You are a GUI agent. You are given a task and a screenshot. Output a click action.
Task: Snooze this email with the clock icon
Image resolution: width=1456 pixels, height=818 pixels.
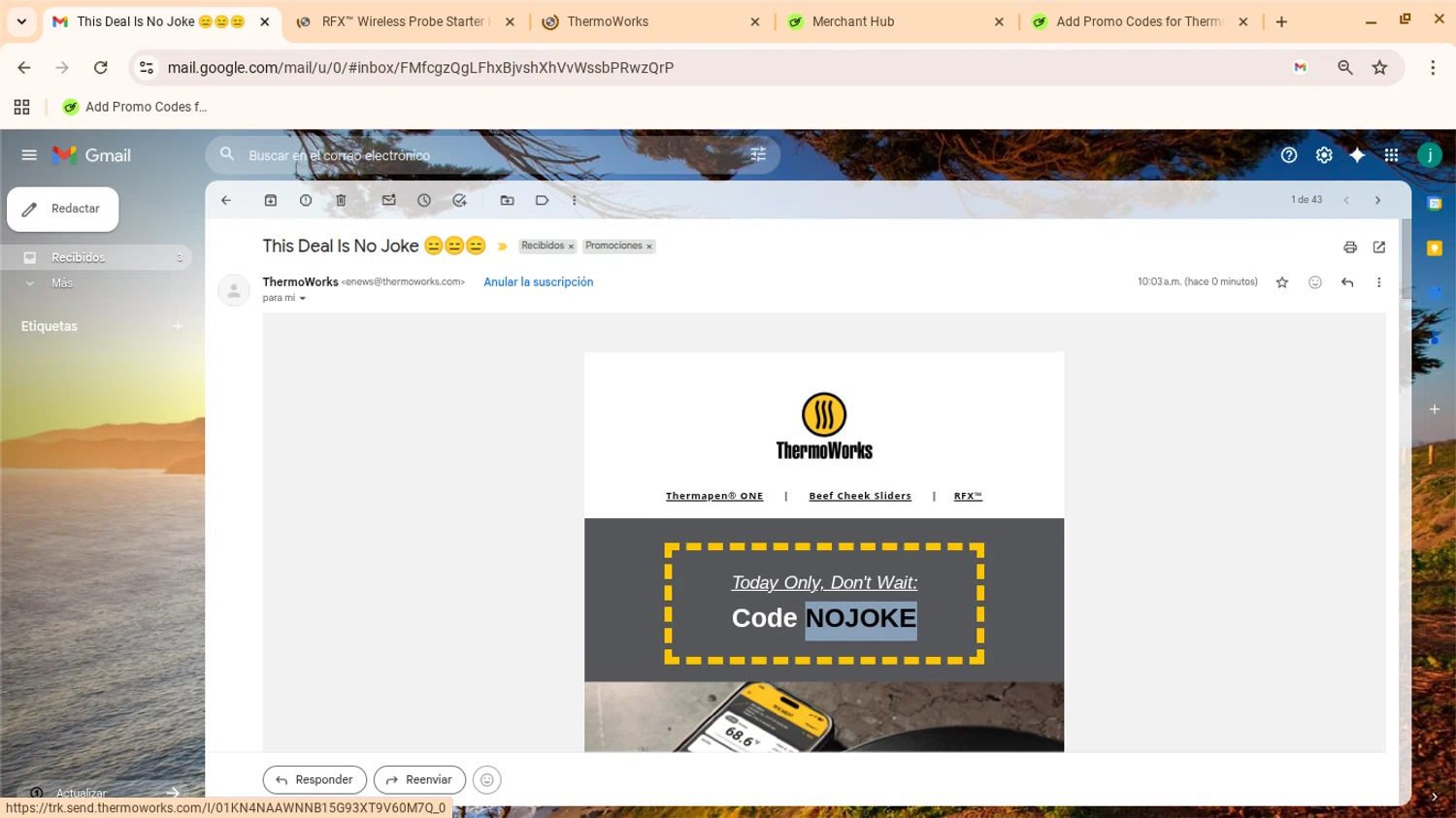(424, 200)
